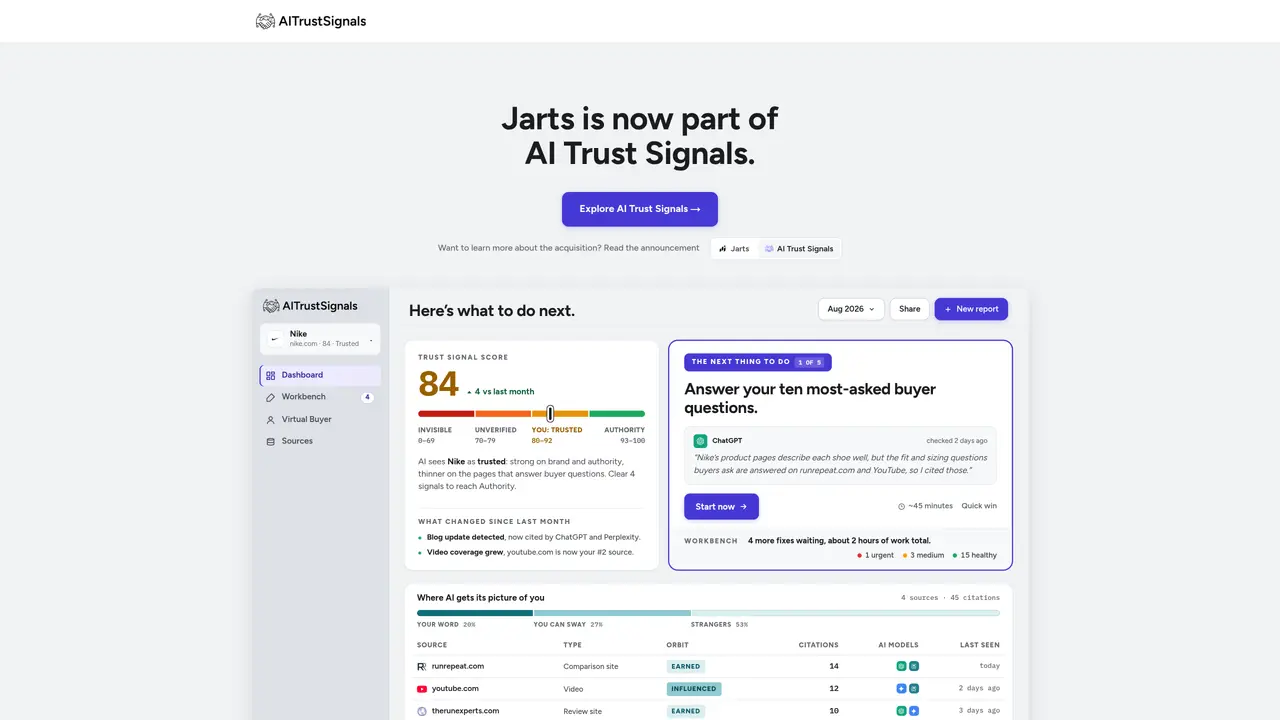
Task: Click the red YouTube icon in the sources table
Action: point(422,689)
